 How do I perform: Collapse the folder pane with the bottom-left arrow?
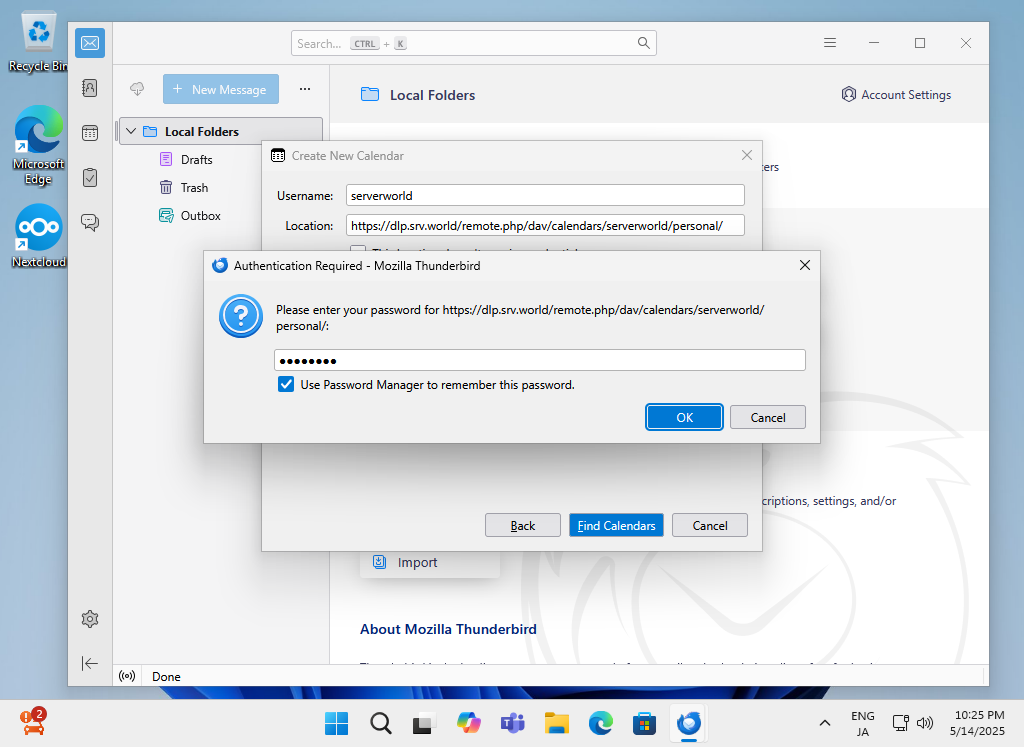point(89,663)
